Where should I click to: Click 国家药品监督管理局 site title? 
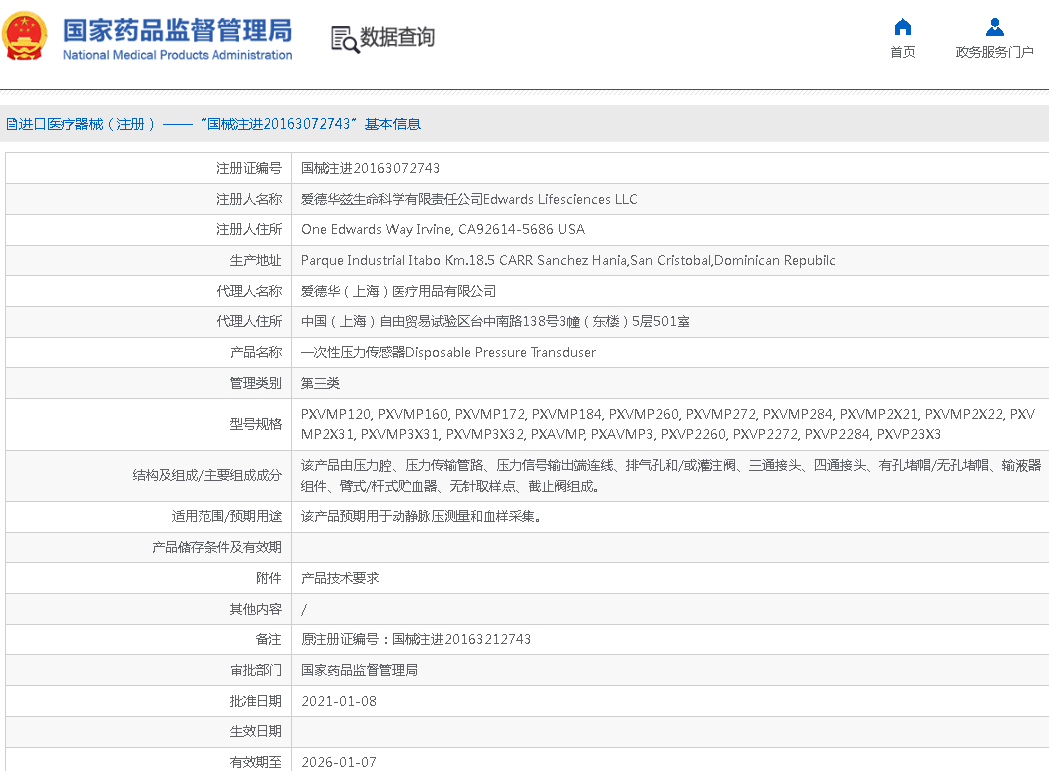[x=177, y=31]
